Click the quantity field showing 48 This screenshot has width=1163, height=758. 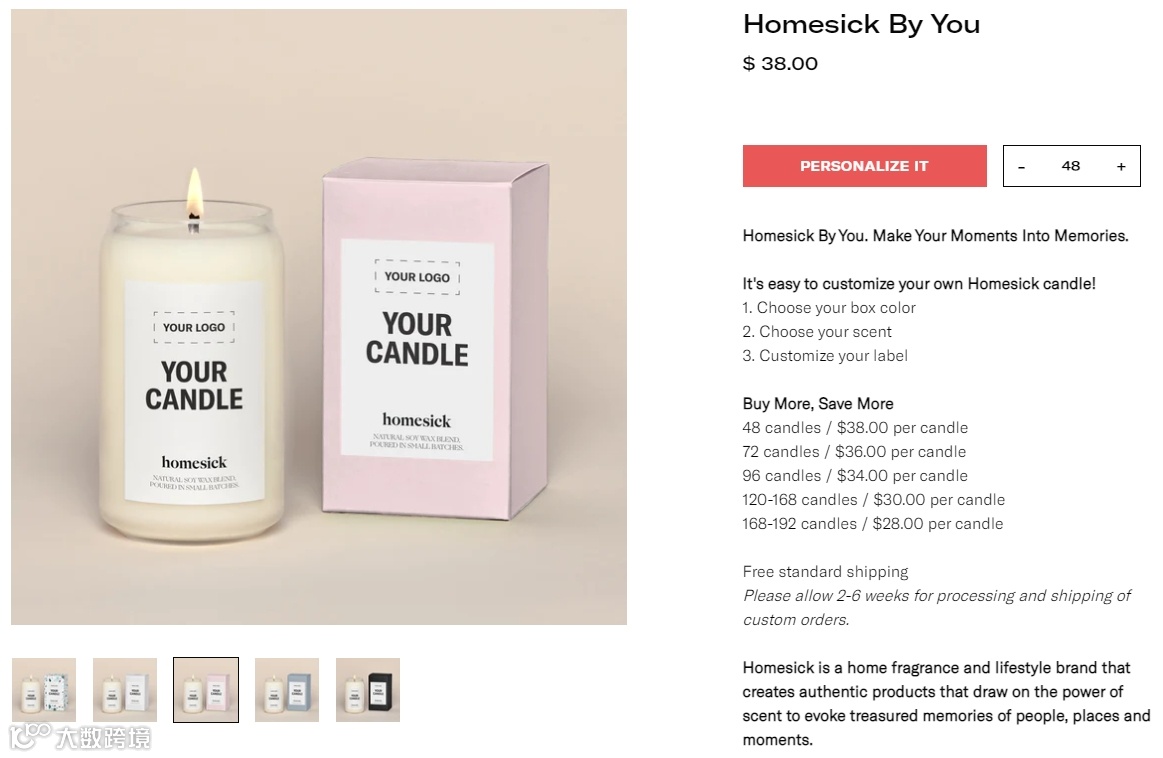point(1070,166)
